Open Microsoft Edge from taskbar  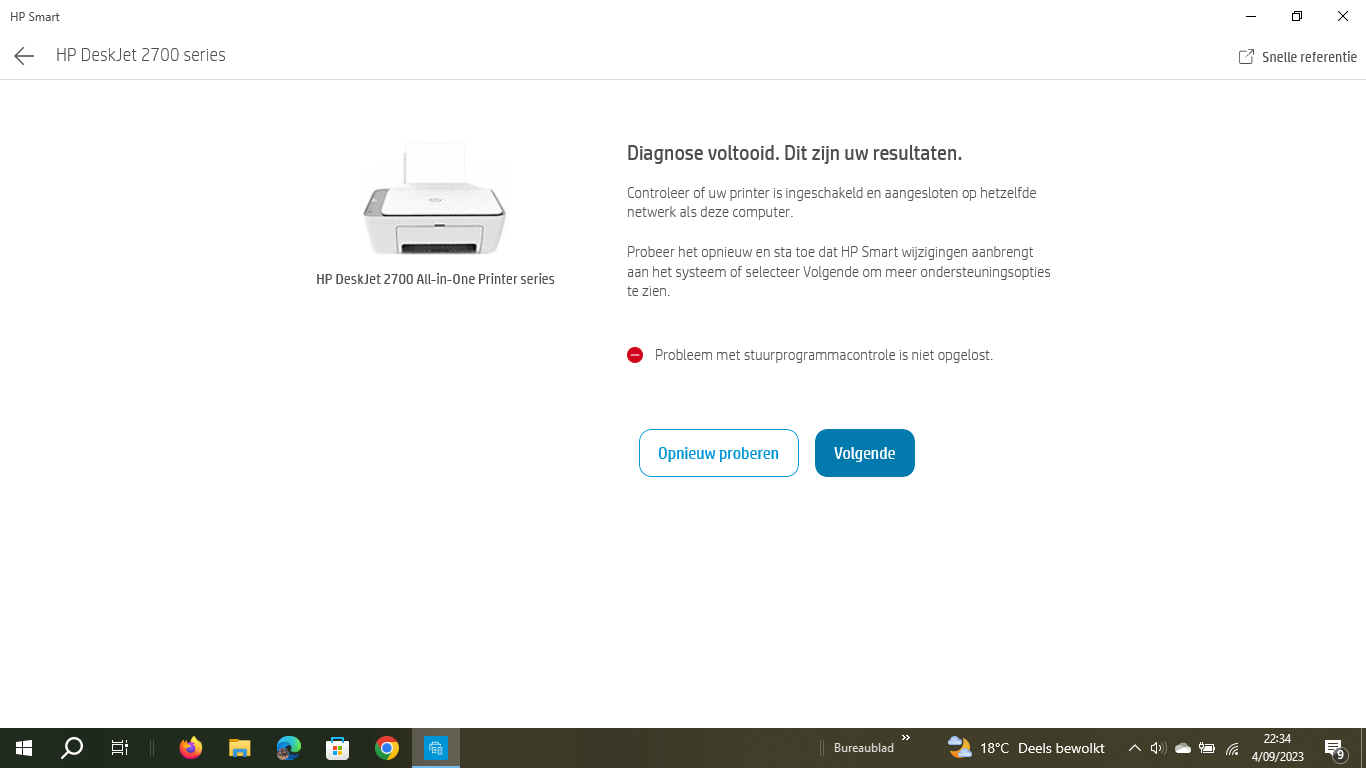(288, 748)
